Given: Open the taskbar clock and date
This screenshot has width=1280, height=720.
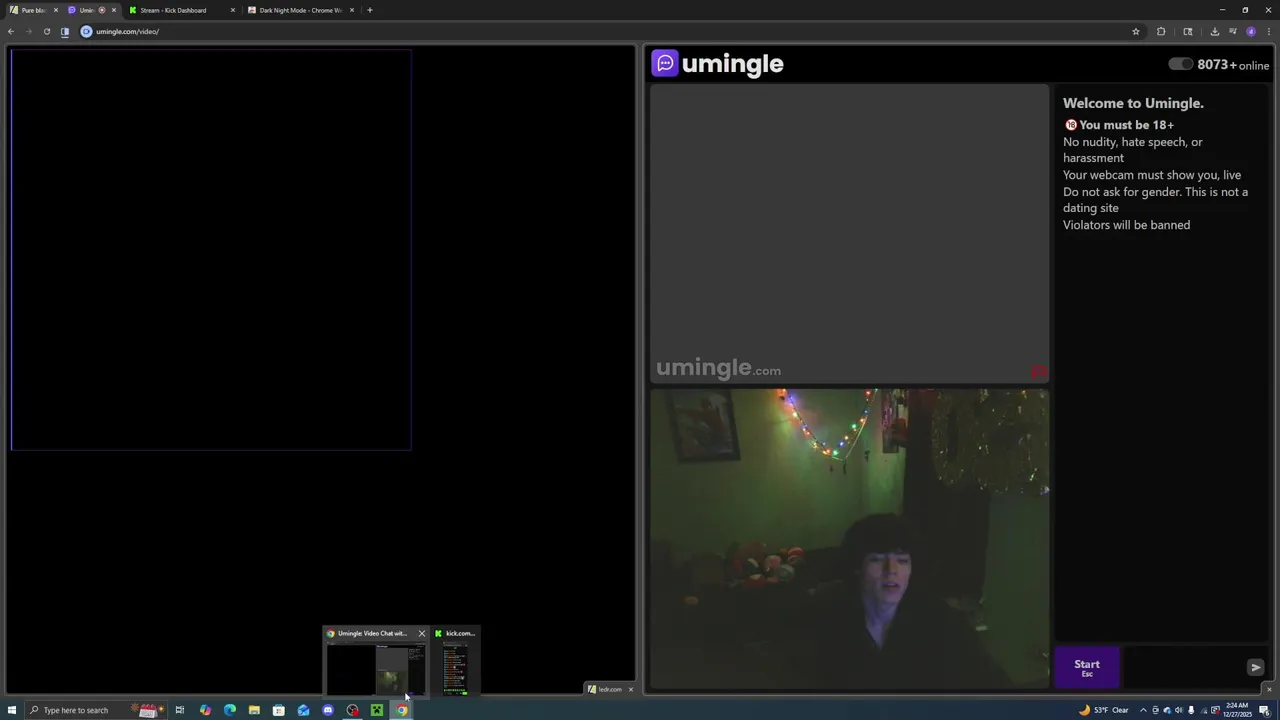Looking at the screenshot, I should coord(1238,710).
